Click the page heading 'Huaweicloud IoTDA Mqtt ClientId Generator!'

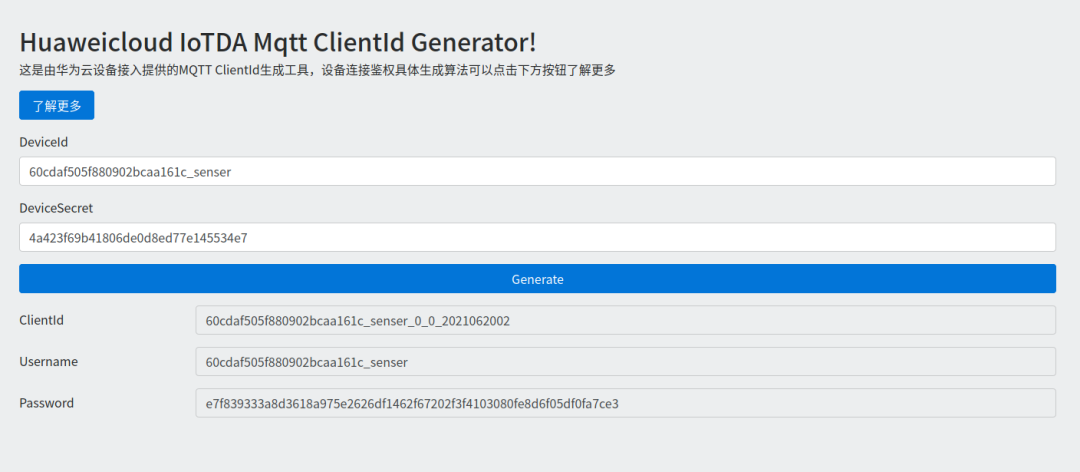(x=278, y=42)
